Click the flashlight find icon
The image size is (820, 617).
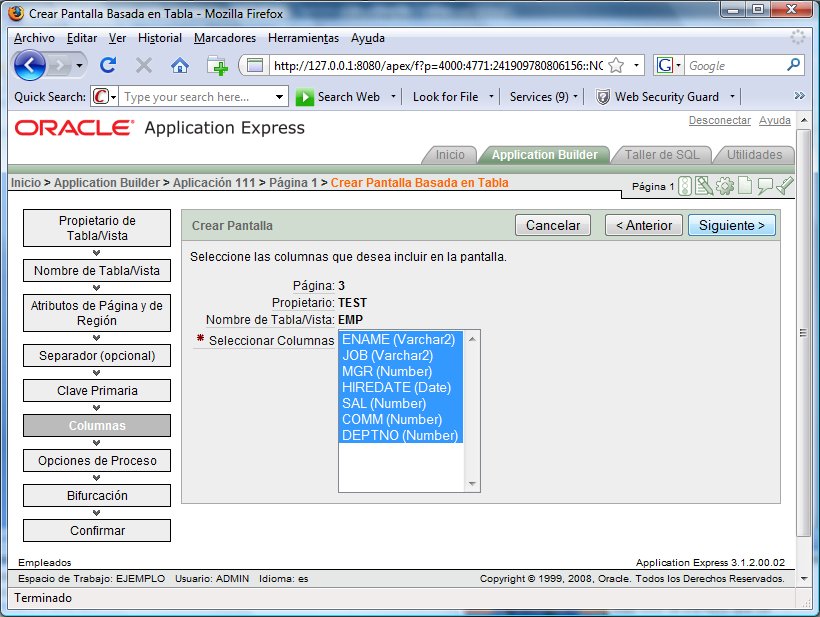point(784,186)
